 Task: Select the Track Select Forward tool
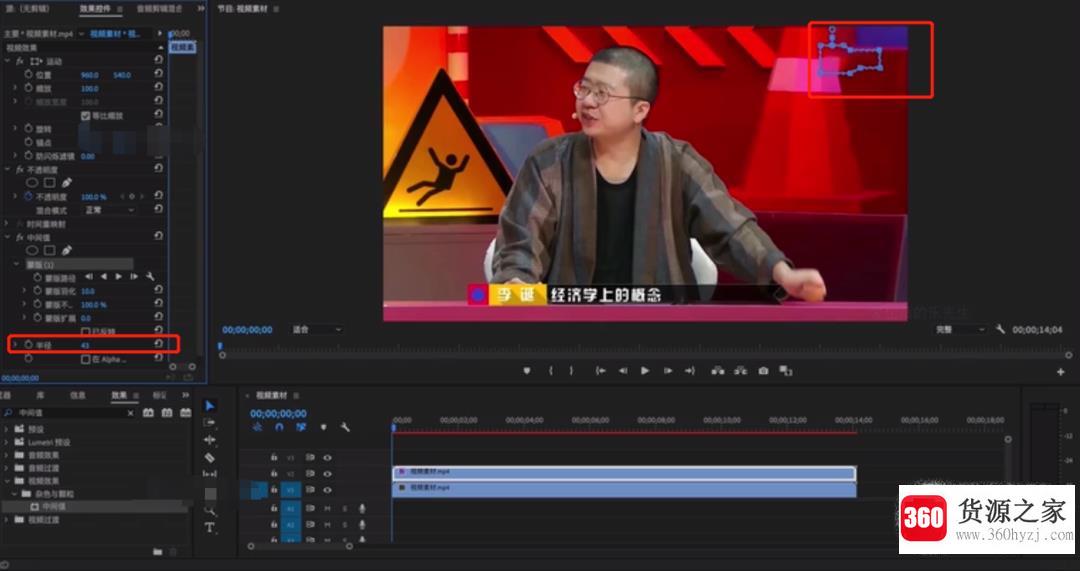click(210, 422)
